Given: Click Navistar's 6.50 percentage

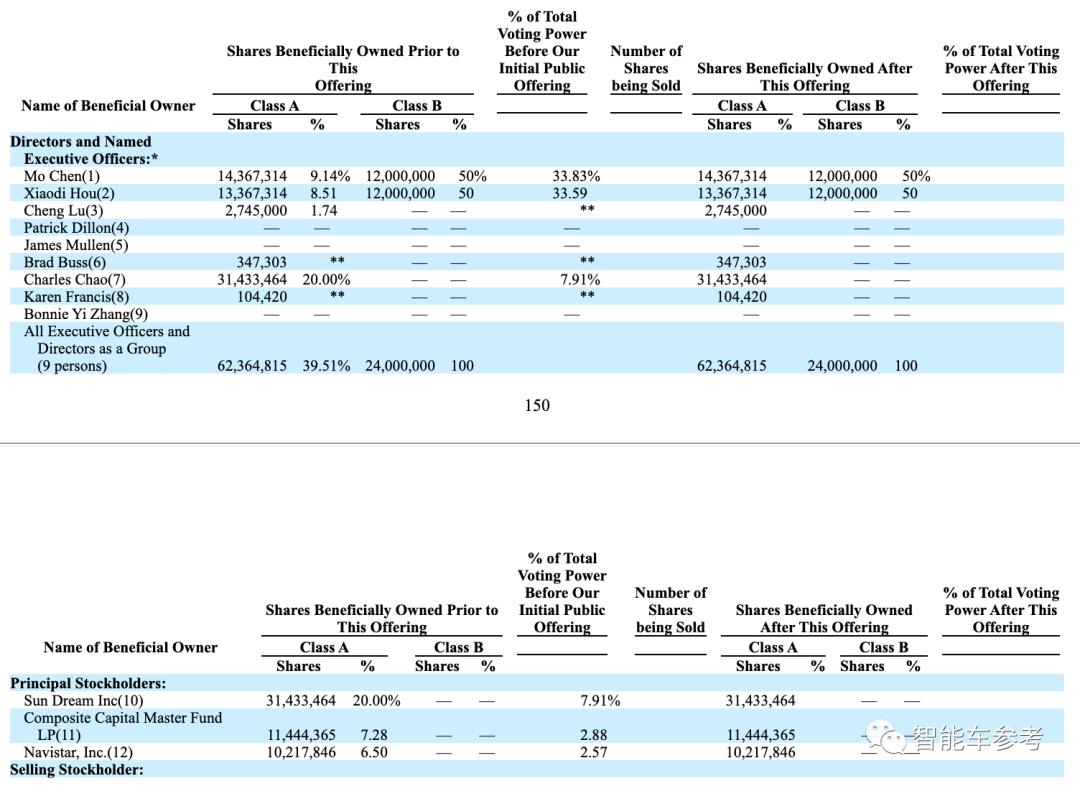Looking at the screenshot, I should (374, 752).
